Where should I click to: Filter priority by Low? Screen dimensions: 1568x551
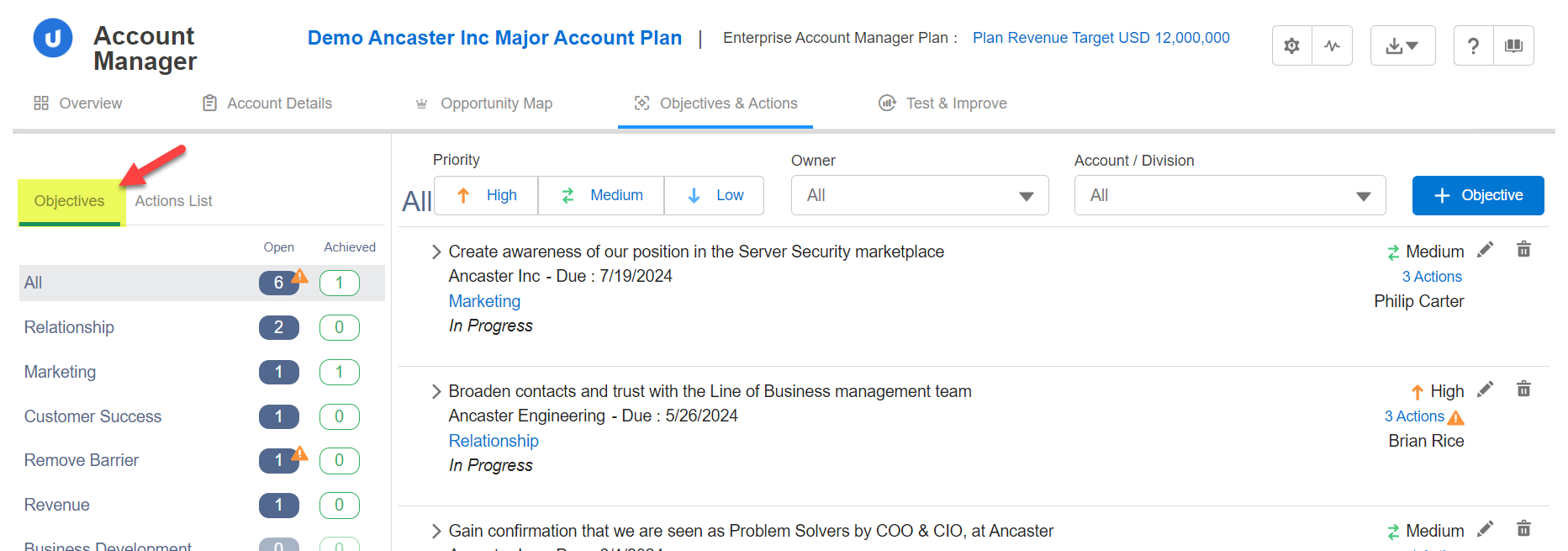(x=714, y=195)
